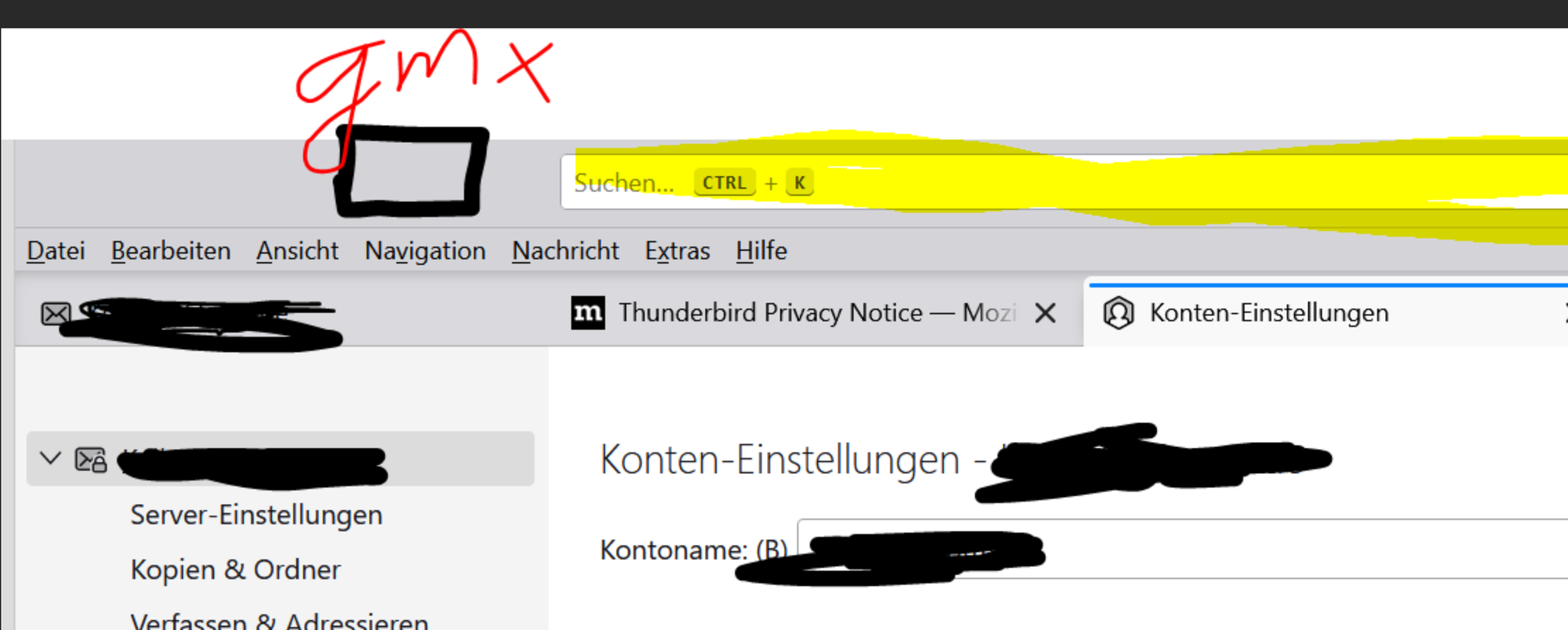Screen dimensions: 1568x630
Task: Open the Extras menu
Action: click(677, 251)
